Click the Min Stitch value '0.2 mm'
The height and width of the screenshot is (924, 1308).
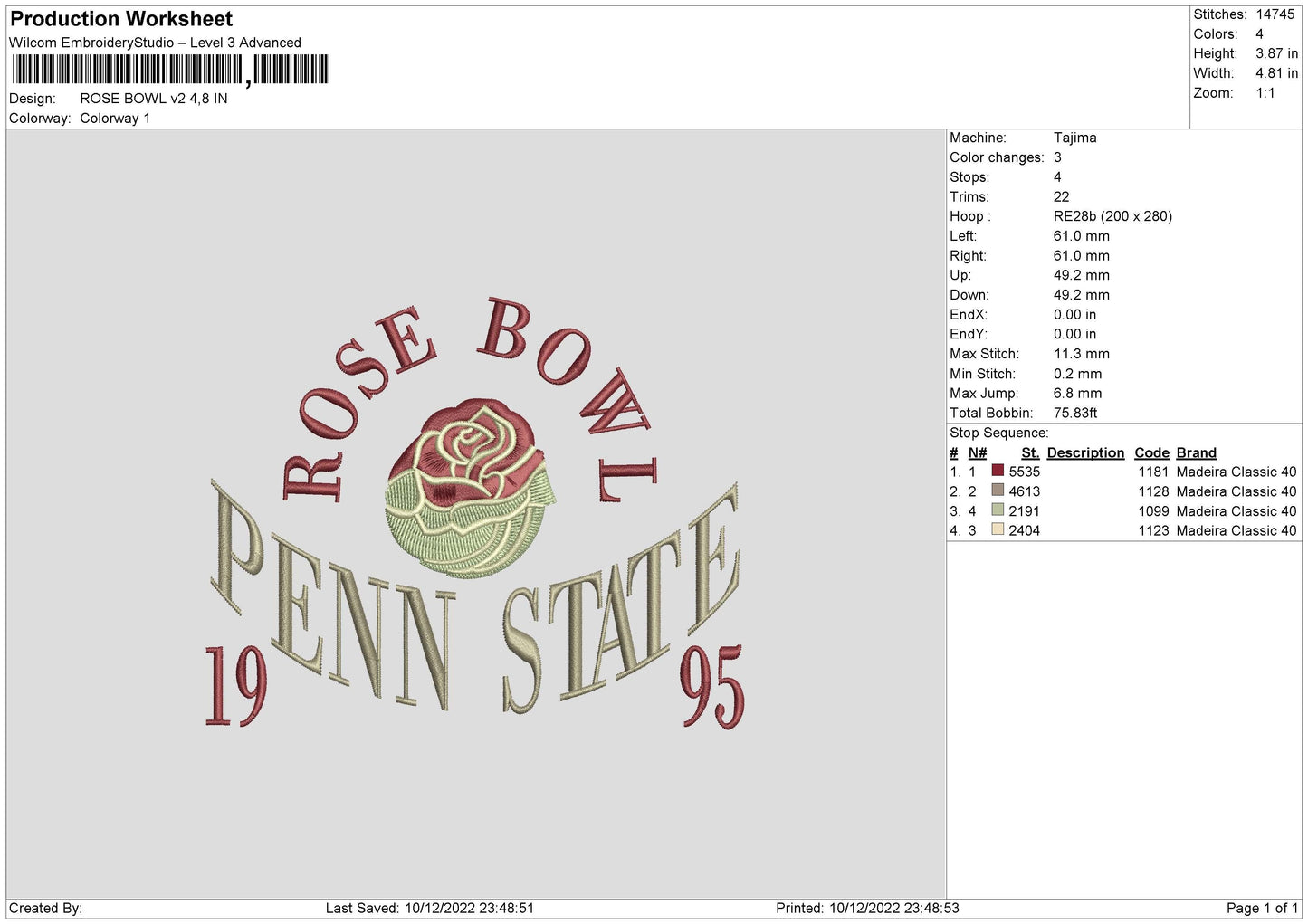(x=1077, y=374)
